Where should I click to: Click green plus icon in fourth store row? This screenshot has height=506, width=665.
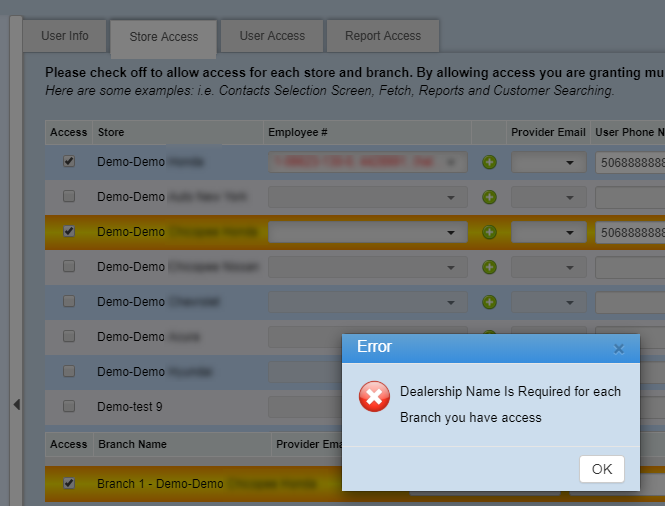pos(489,267)
